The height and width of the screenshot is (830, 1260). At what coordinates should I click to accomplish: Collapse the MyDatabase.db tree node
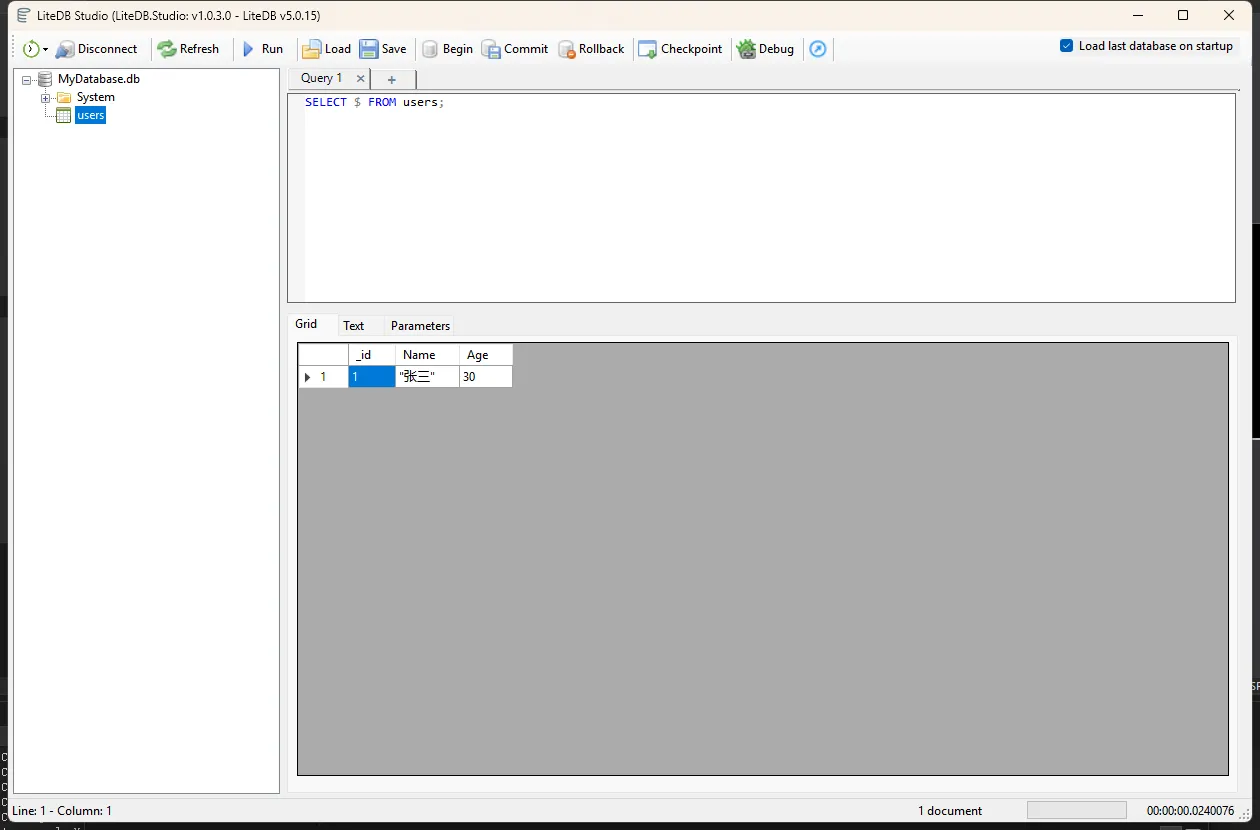pyautogui.click(x=27, y=79)
